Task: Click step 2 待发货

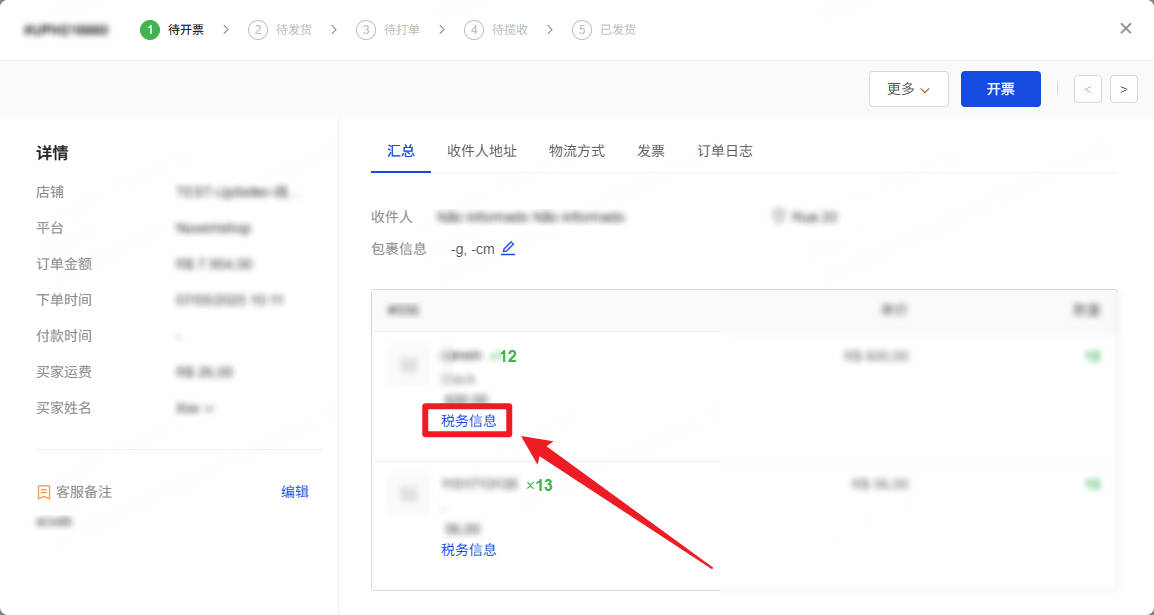Action: coord(280,29)
